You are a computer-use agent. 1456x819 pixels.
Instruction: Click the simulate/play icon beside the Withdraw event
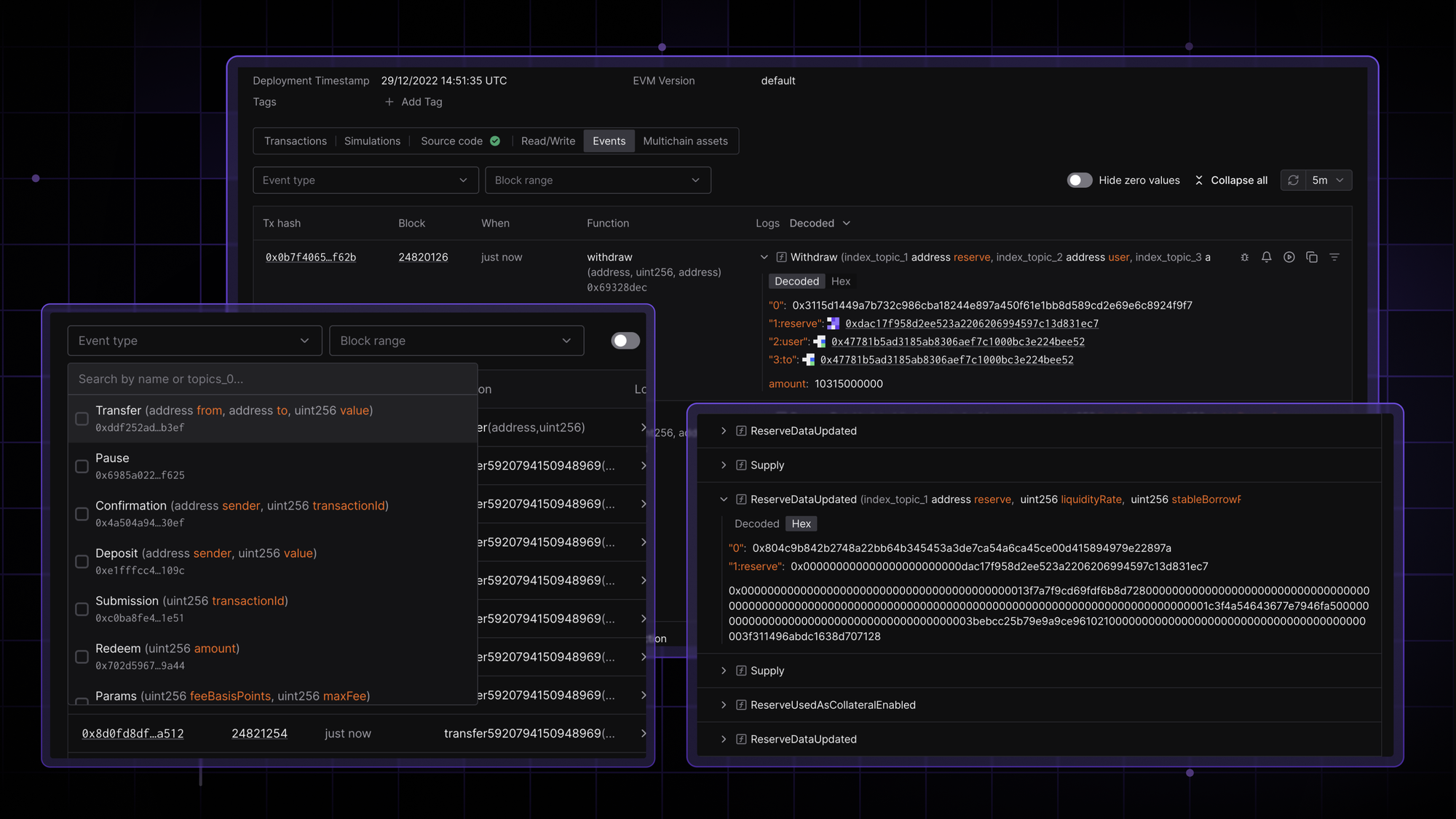[1289, 257]
